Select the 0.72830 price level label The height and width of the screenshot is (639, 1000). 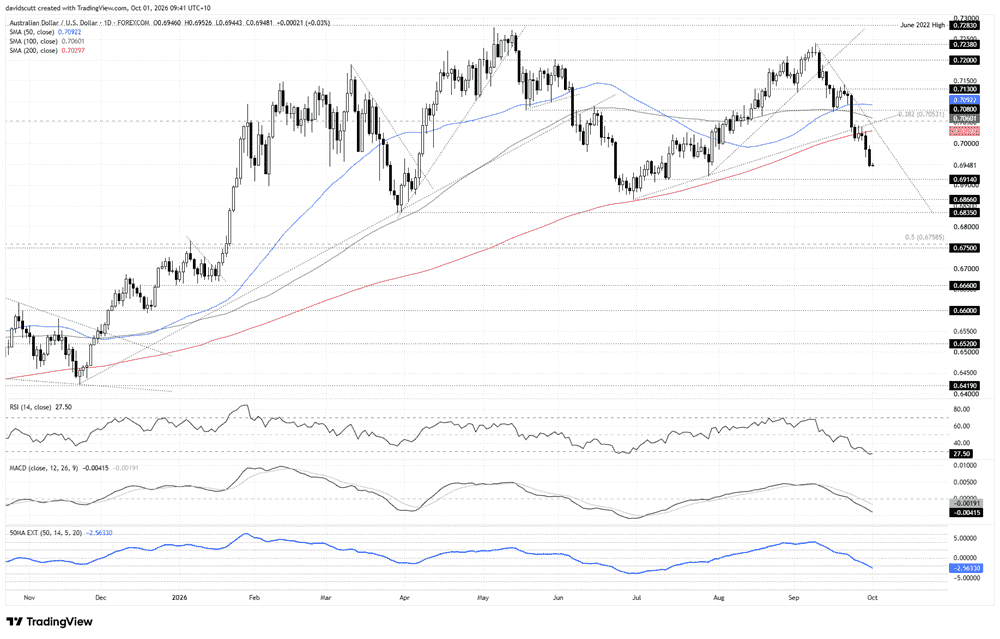(x=964, y=26)
